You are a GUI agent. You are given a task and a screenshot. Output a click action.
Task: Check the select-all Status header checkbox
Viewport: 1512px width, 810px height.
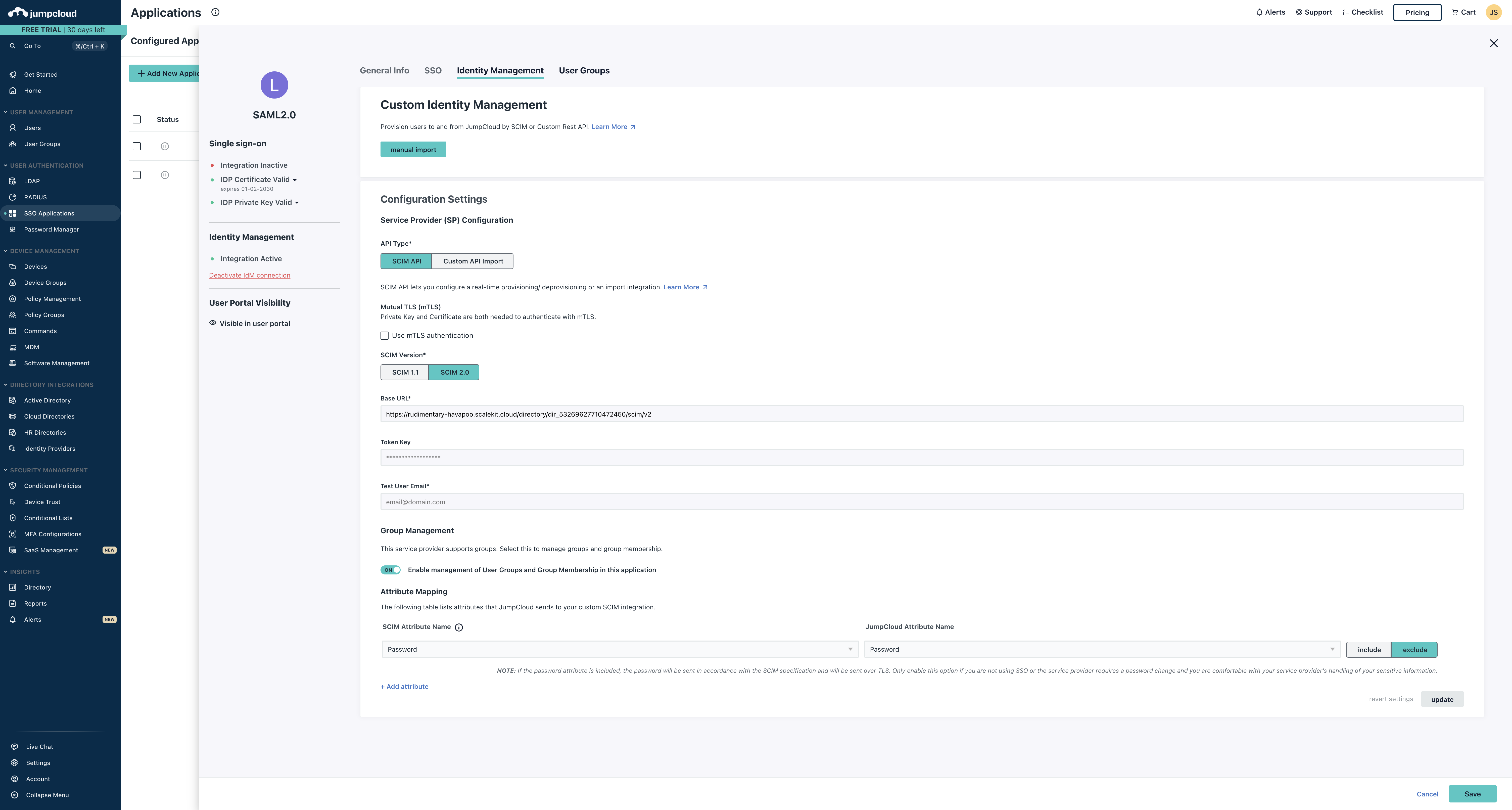coord(137,120)
